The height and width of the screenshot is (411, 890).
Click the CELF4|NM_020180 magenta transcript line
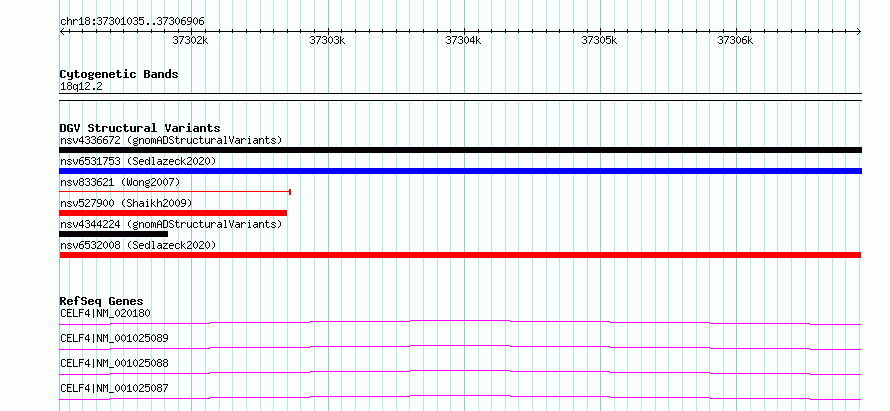coord(460,322)
